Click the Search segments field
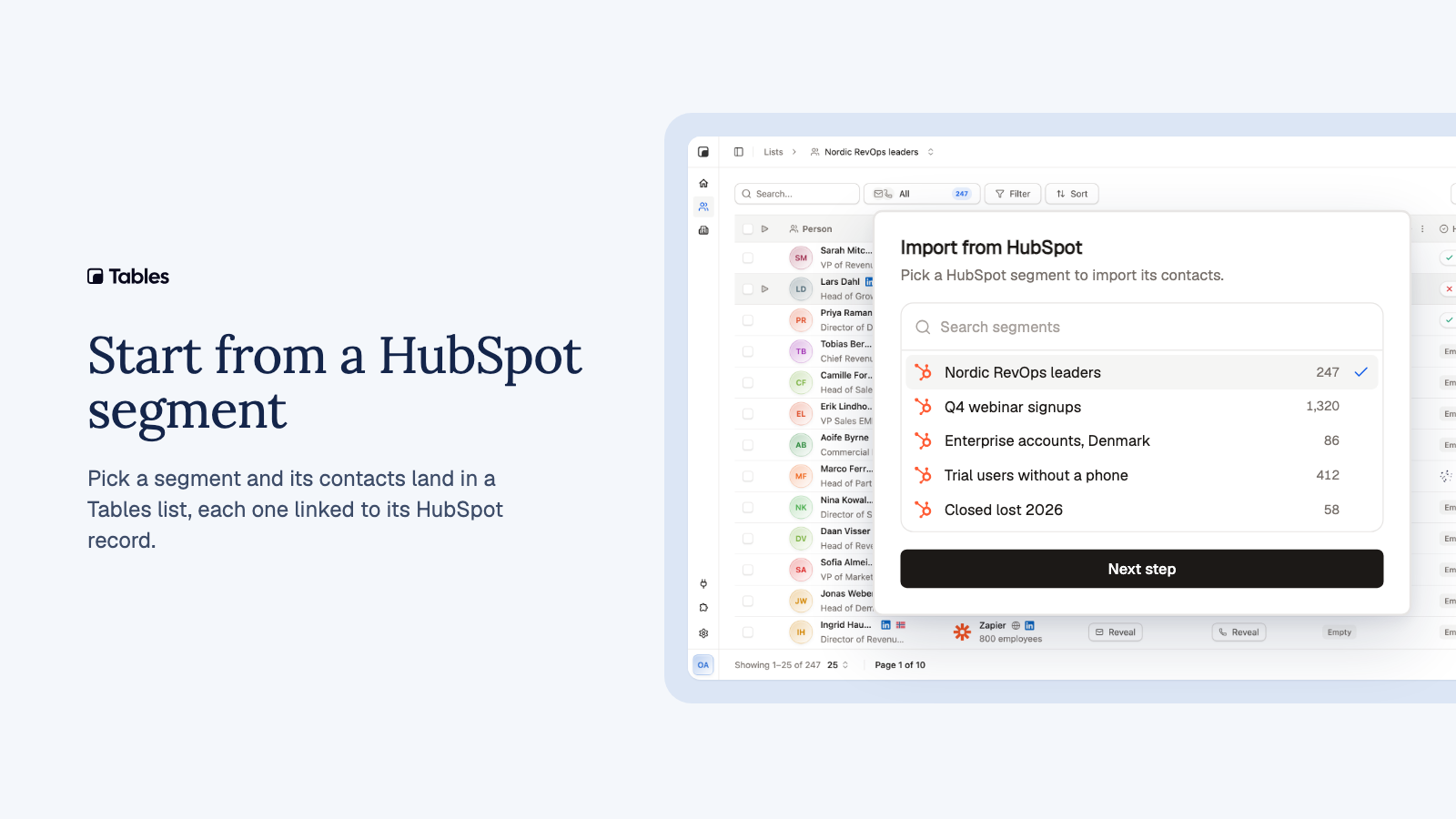Viewport: 1456px width, 819px height. [1142, 327]
